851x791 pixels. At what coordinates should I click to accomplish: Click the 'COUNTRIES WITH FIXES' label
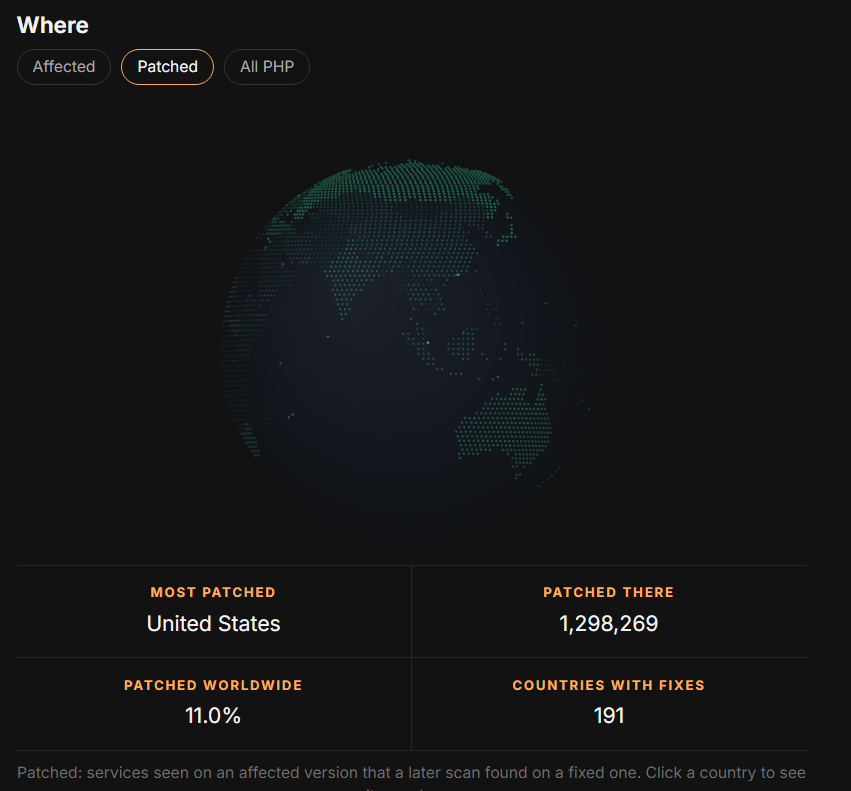click(608, 685)
